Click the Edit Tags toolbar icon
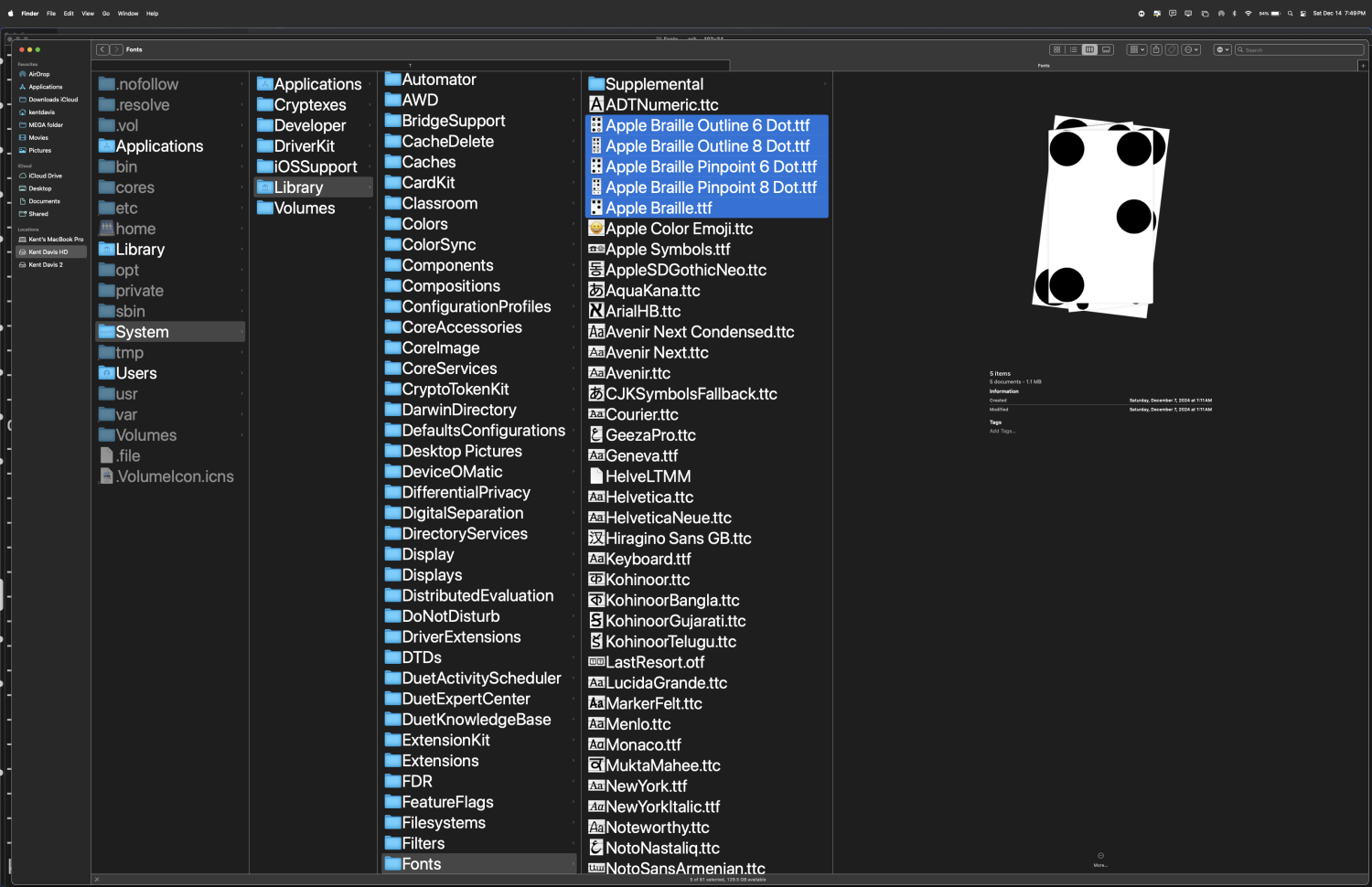This screenshot has width=1372, height=887. point(1171,49)
